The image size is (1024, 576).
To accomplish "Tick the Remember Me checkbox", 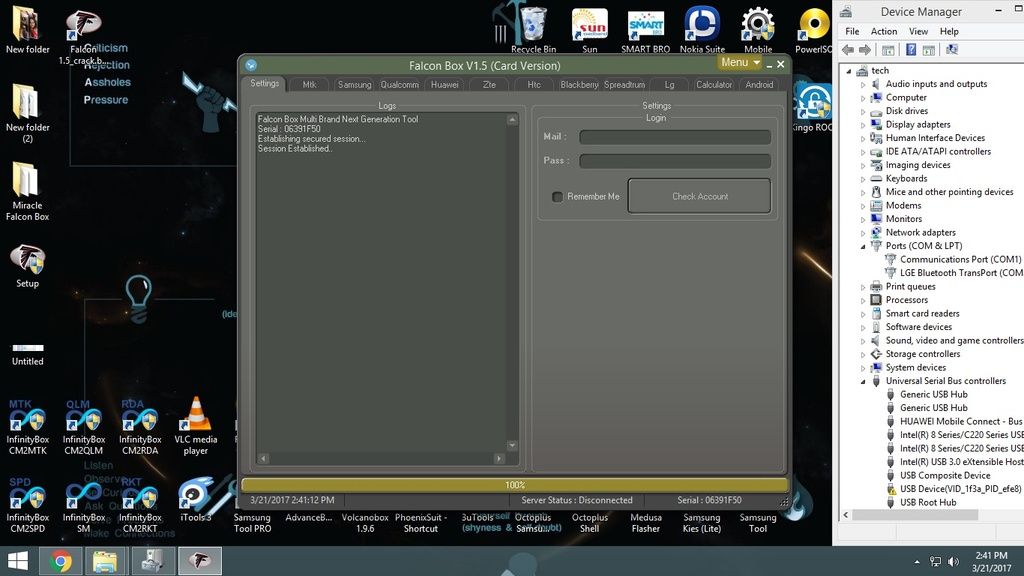I will click(557, 197).
